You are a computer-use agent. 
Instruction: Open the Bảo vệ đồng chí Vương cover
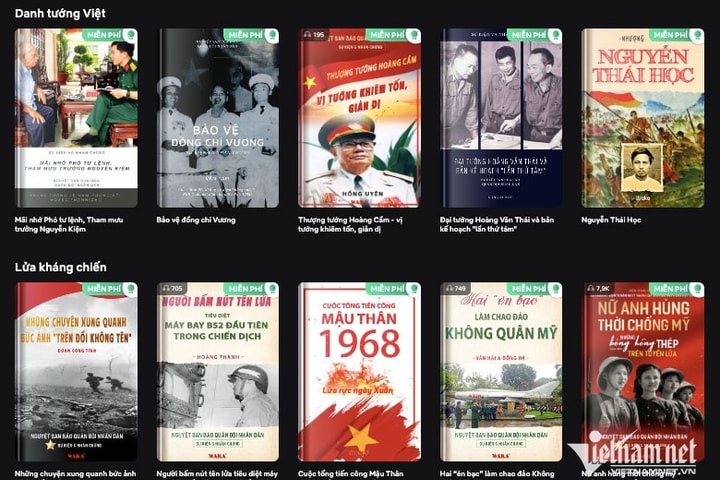click(218, 118)
